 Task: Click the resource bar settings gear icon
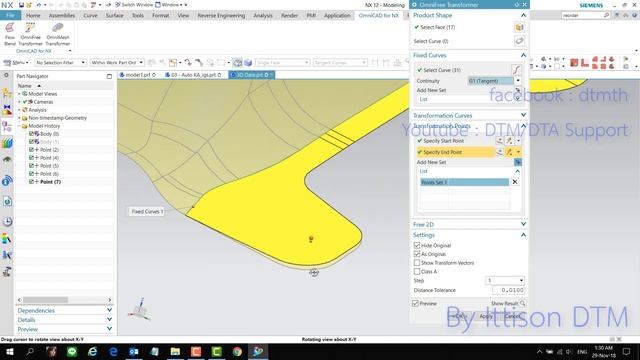pyautogui.click(x=6, y=76)
